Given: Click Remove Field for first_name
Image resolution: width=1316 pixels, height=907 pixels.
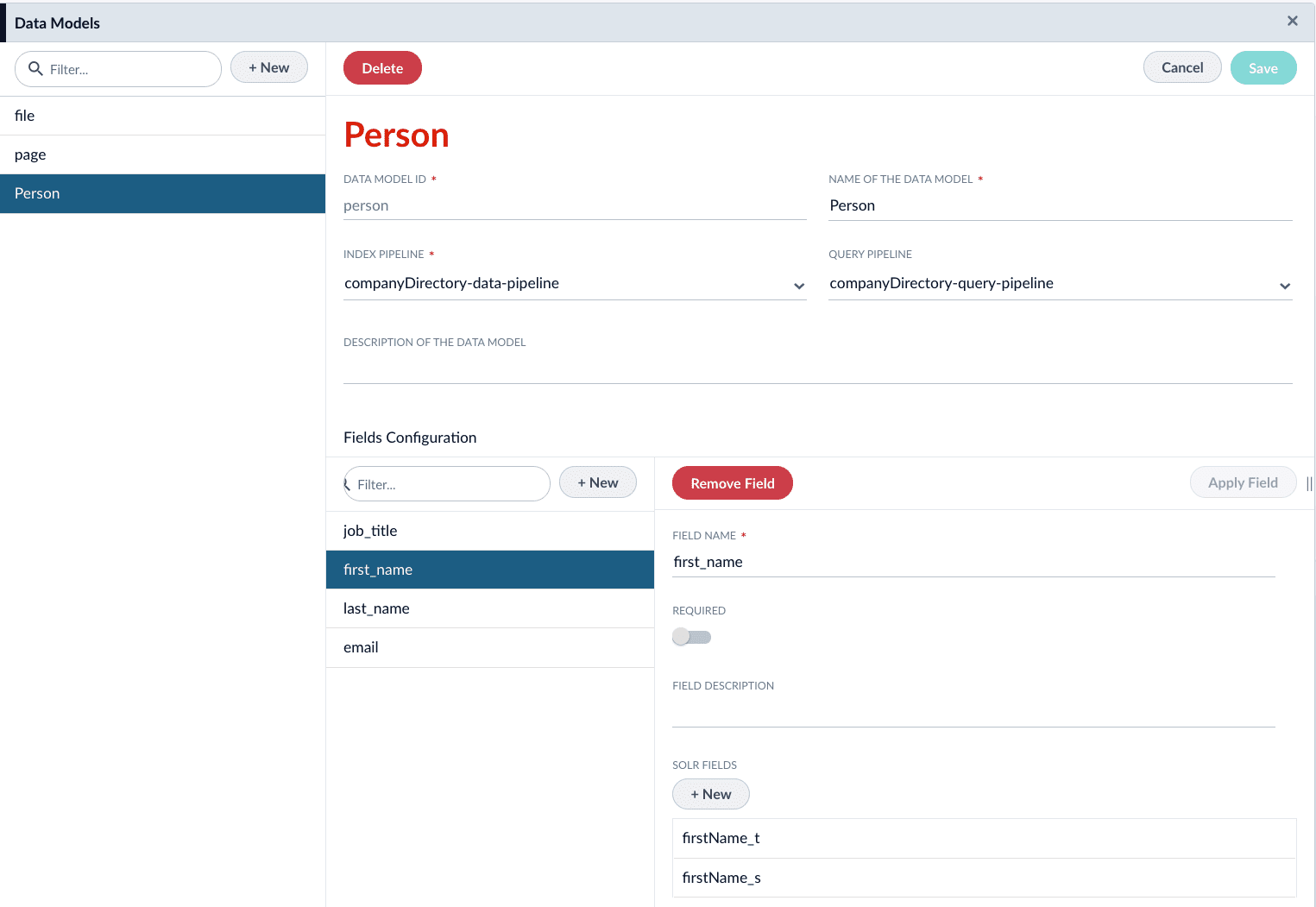Looking at the screenshot, I should pos(732,482).
